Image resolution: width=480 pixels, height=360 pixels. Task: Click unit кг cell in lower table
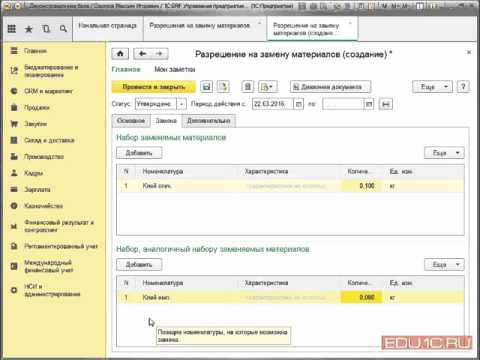click(392, 297)
